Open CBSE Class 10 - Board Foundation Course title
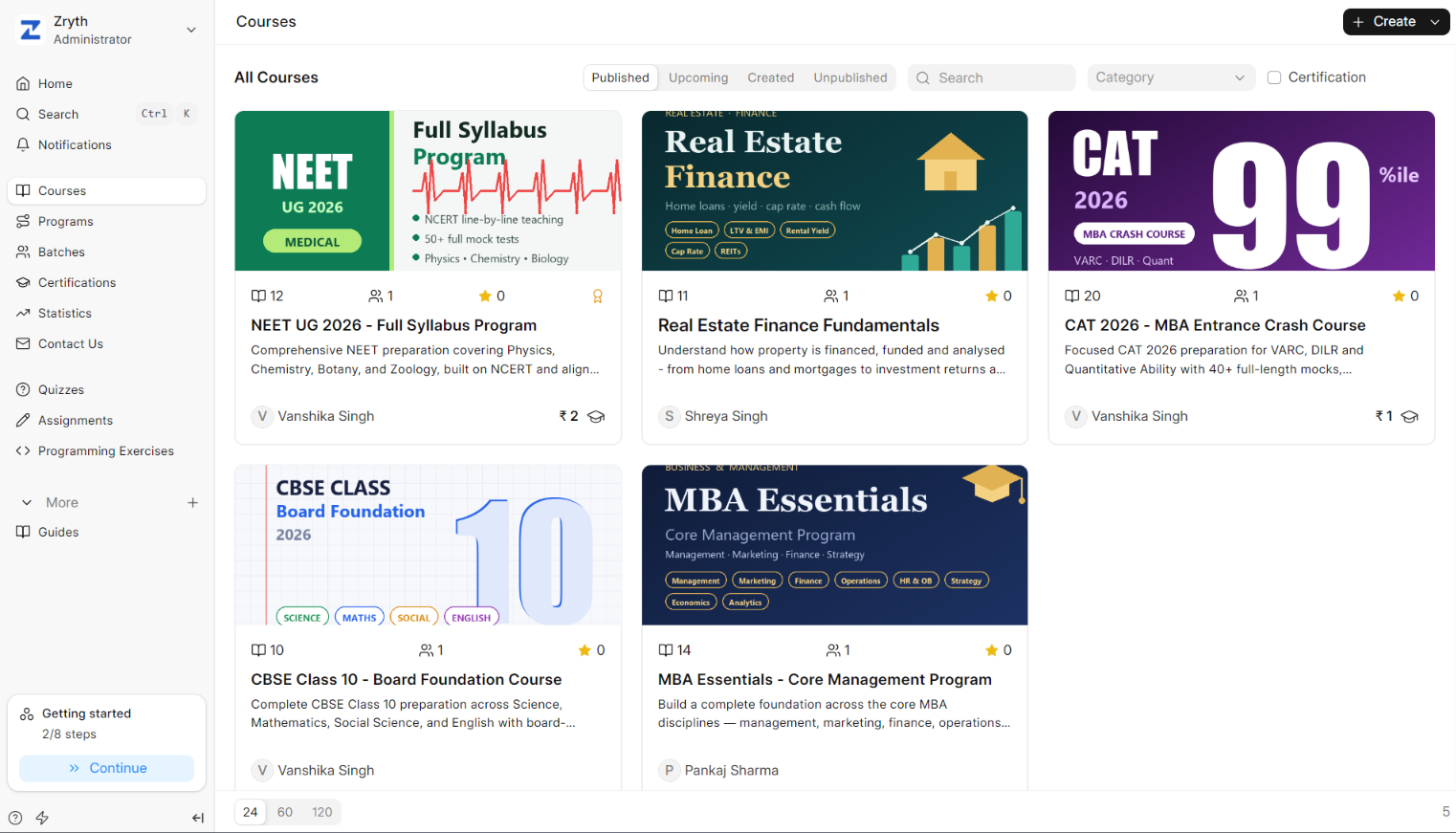 (x=407, y=679)
